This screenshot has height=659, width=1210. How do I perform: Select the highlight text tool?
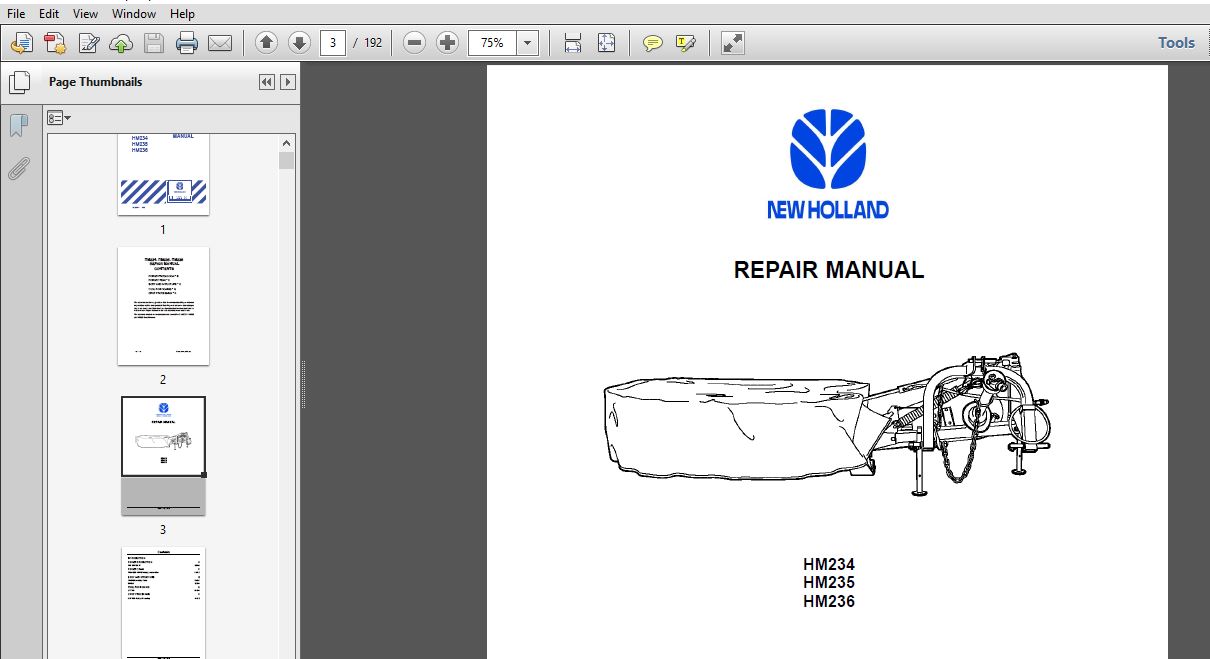686,43
